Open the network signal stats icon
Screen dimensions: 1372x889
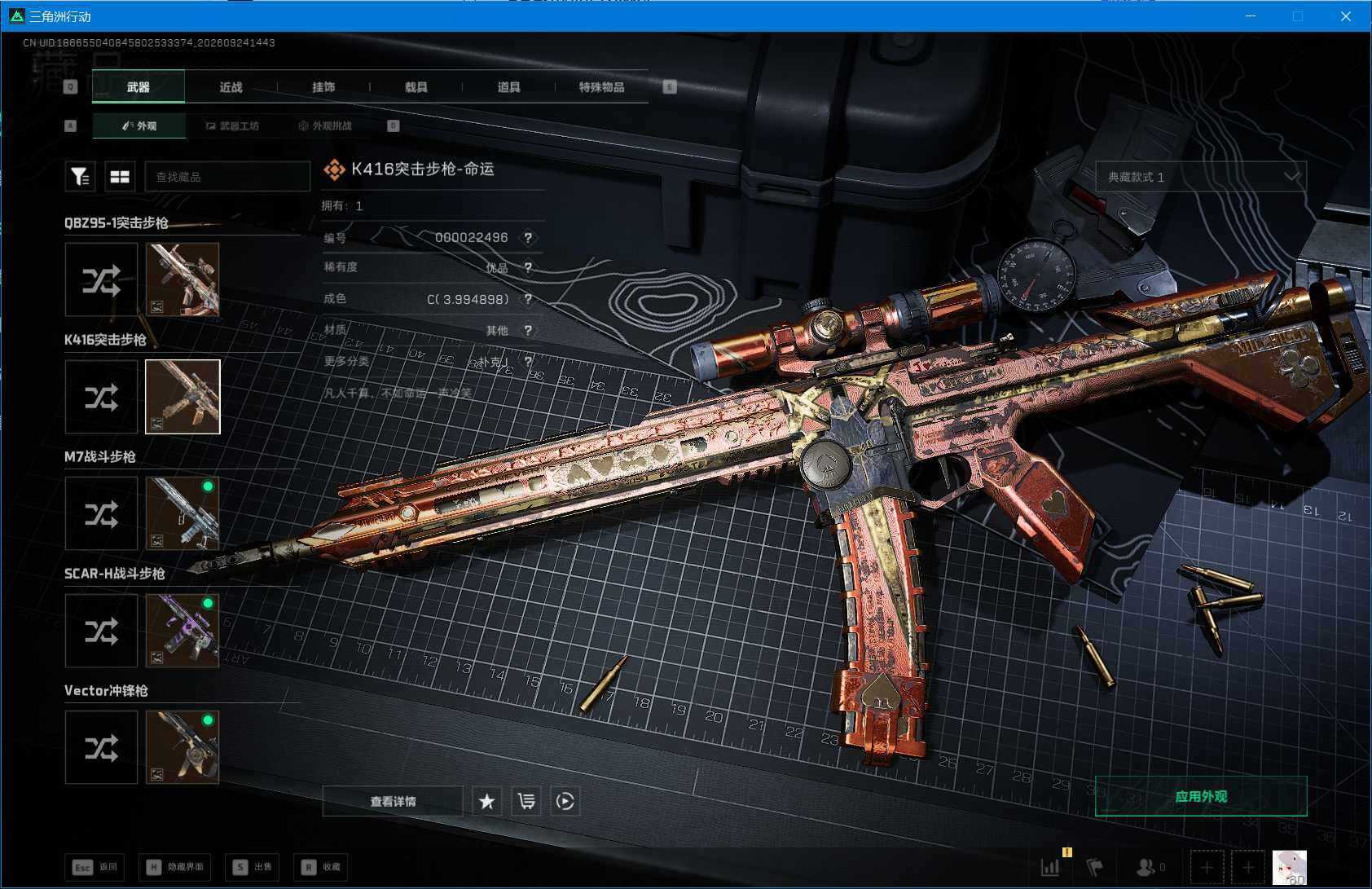[1051, 867]
